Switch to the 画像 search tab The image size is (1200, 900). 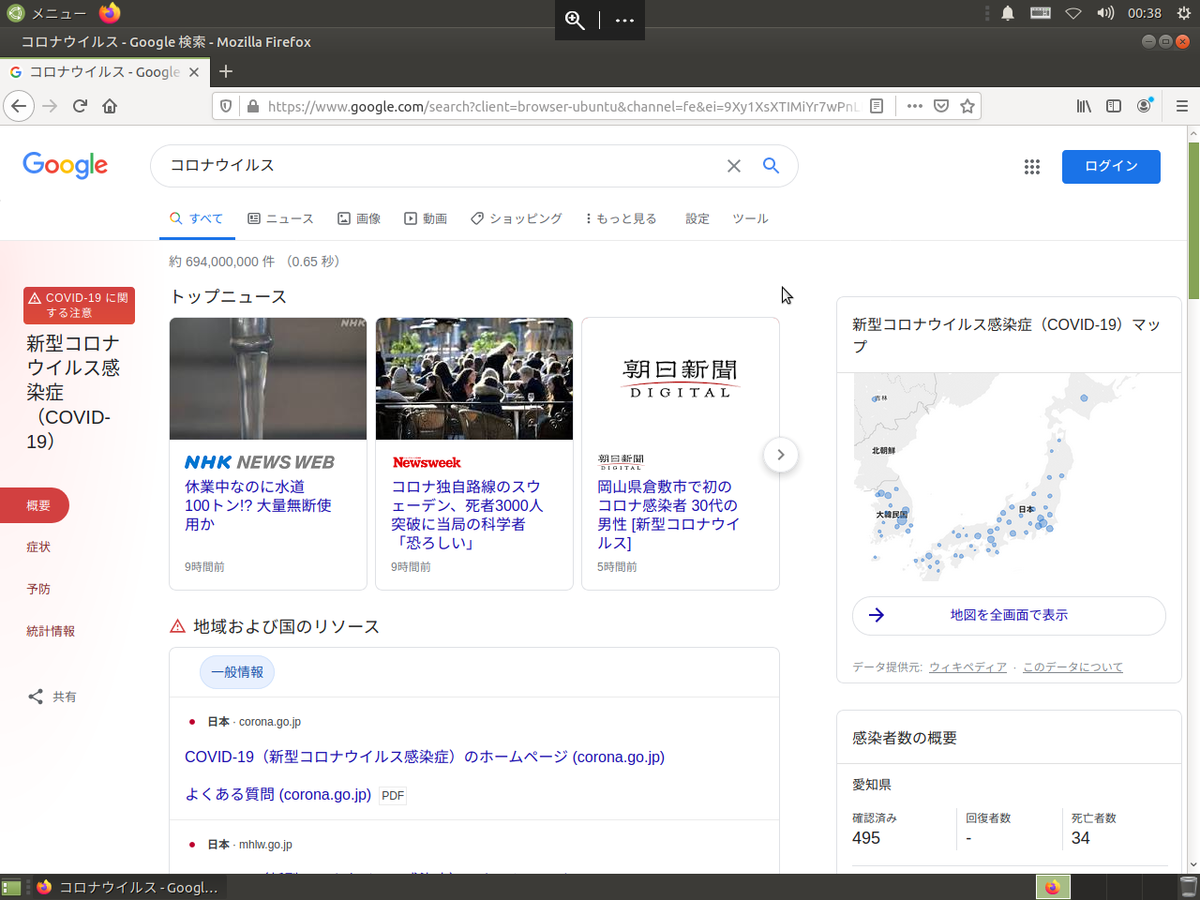click(359, 218)
